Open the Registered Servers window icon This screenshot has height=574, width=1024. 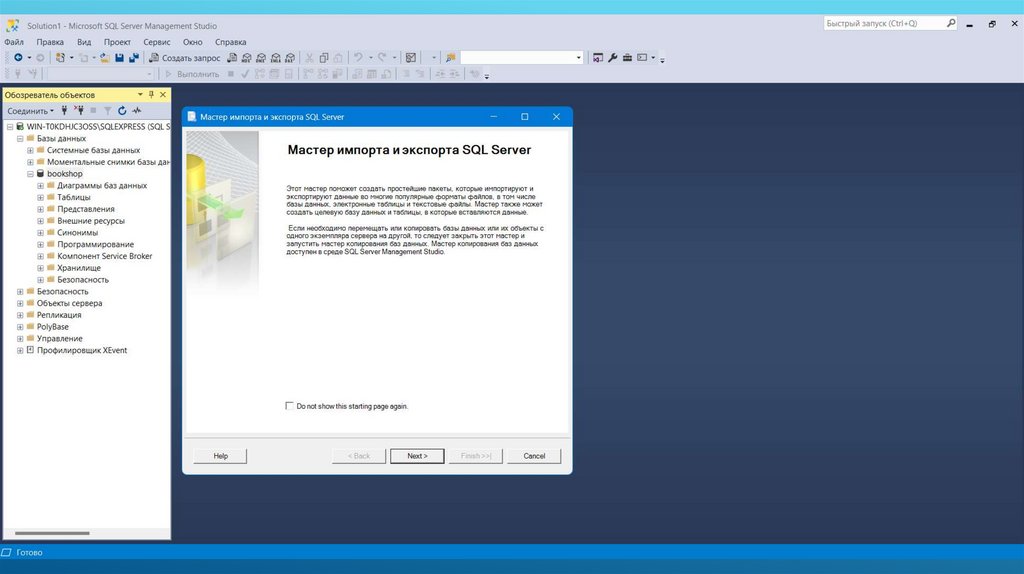[x=598, y=57]
